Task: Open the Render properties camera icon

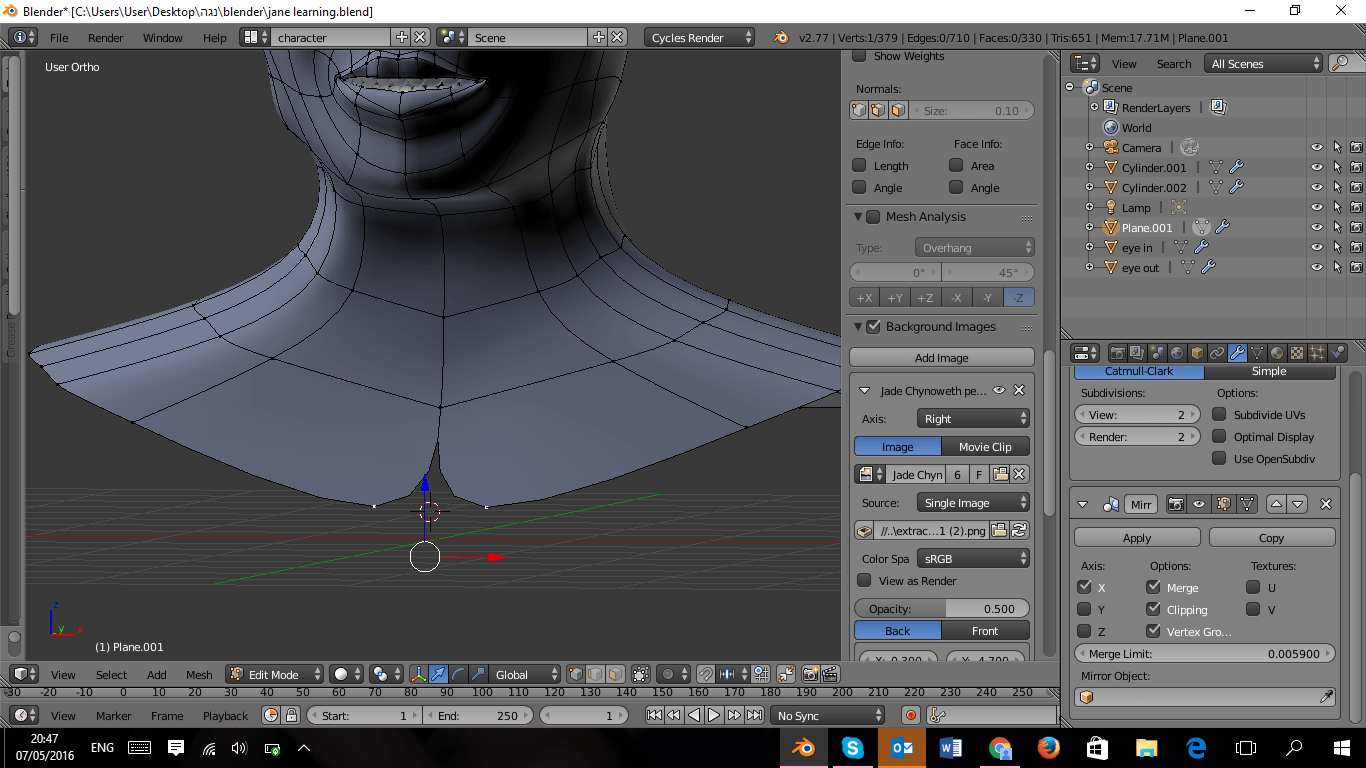Action: pos(1117,352)
